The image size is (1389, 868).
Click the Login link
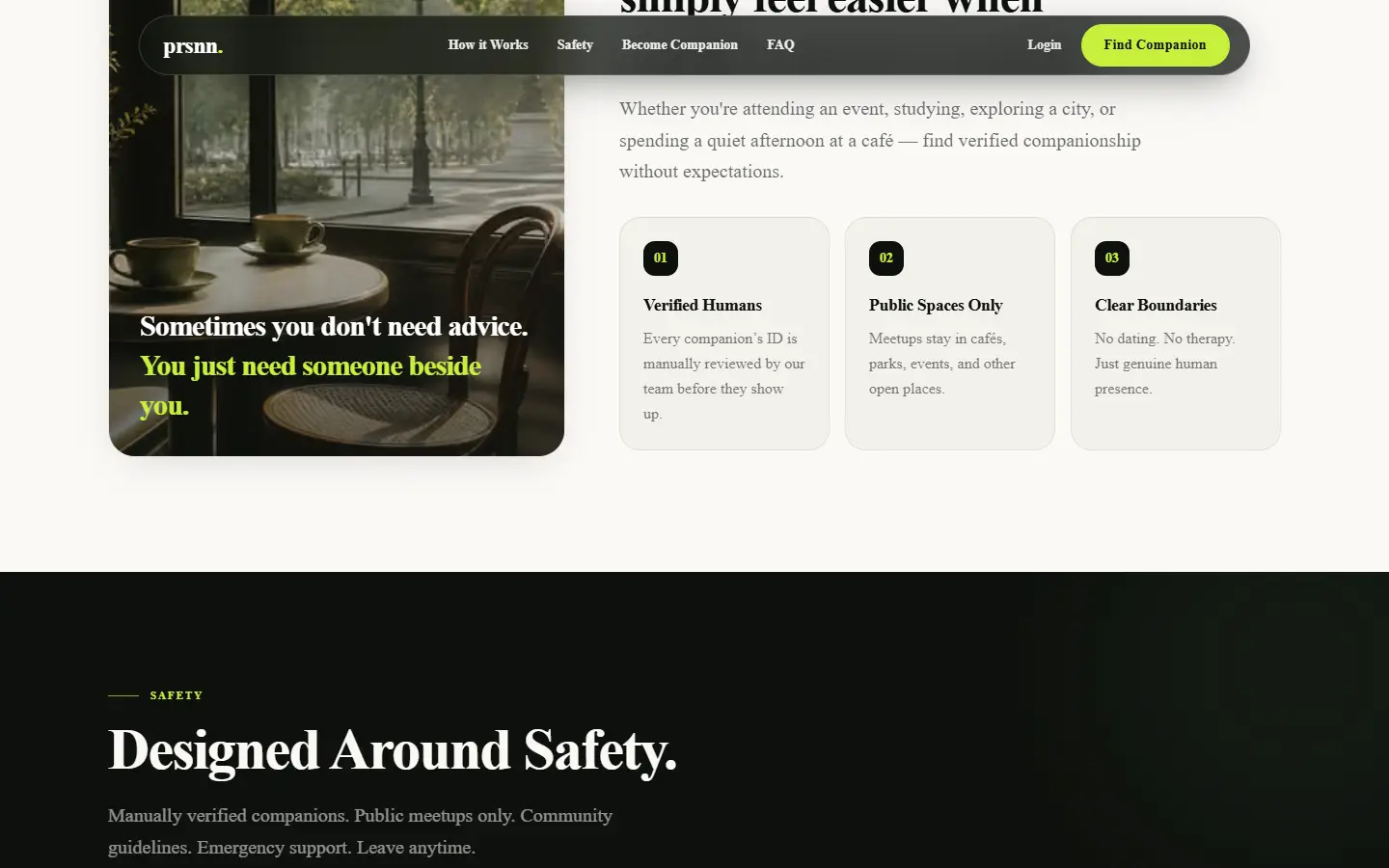pyautogui.click(x=1044, y=44)
